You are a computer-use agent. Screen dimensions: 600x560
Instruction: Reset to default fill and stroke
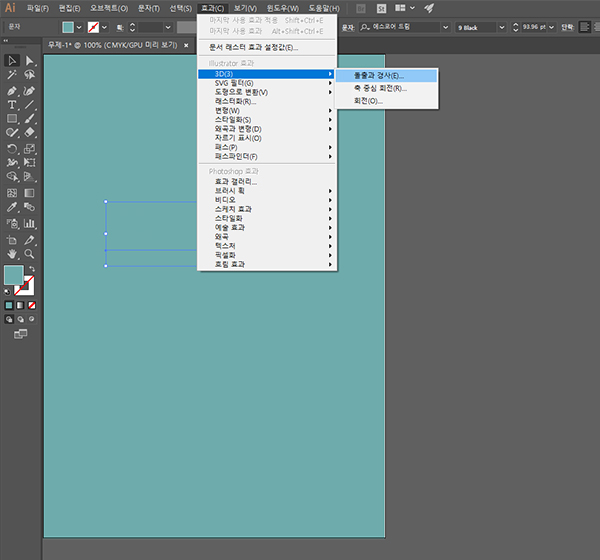coord(7,292)
